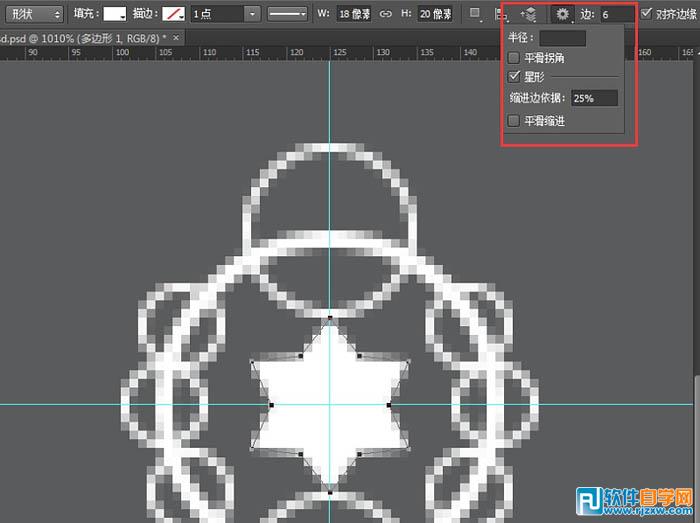The width and height of the screenshot is (700, 523).
Task: Toggle the 对齐边缘 checkbox
Action: tap(646, 13)
